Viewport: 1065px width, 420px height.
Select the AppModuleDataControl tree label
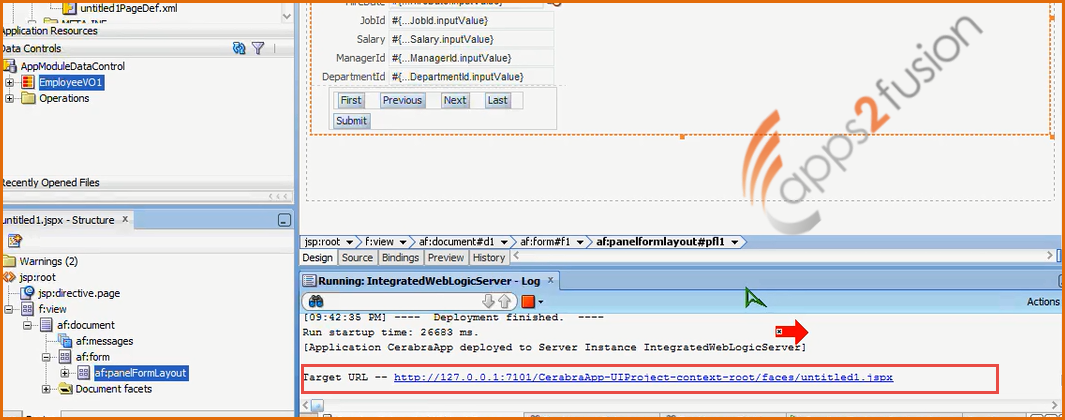[73, 66]
